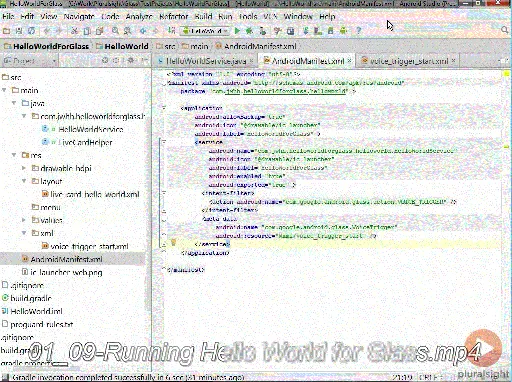Click the navigate Forward arrow icon

tap(156, 31)
